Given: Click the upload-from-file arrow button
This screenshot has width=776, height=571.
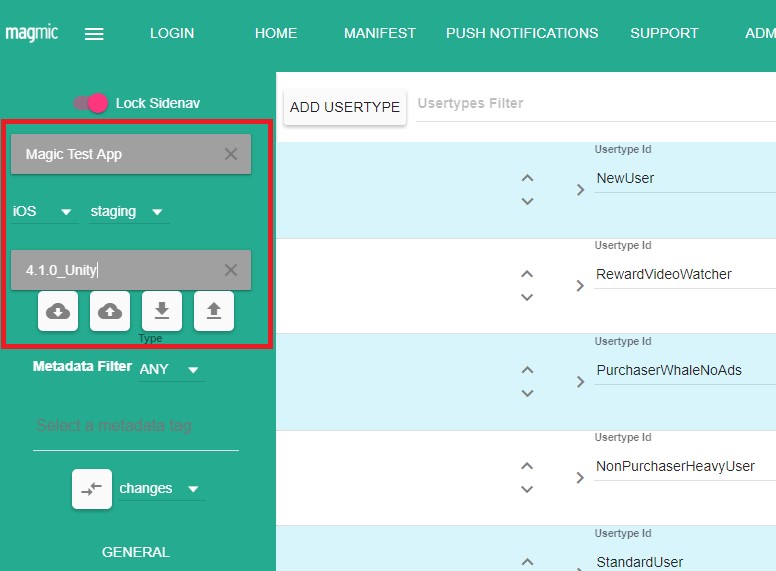Looking at the screenshot, I should coord(214,311).
